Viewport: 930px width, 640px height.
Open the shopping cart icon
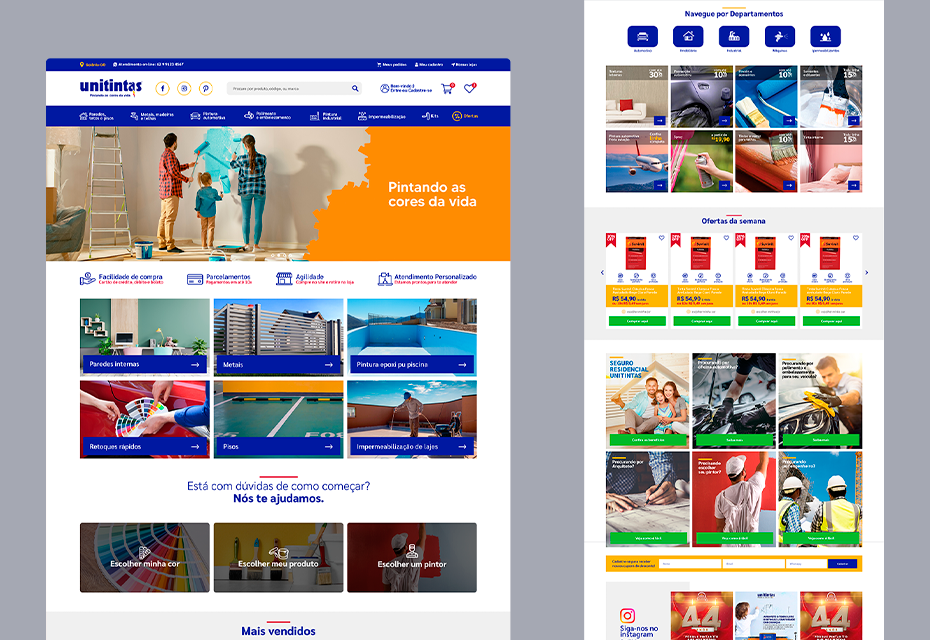coord(447,88)
